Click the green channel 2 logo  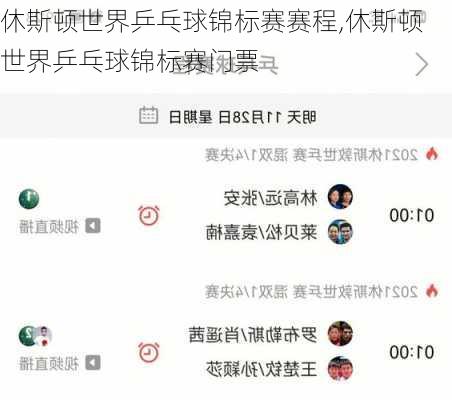[x=28, y=336]
